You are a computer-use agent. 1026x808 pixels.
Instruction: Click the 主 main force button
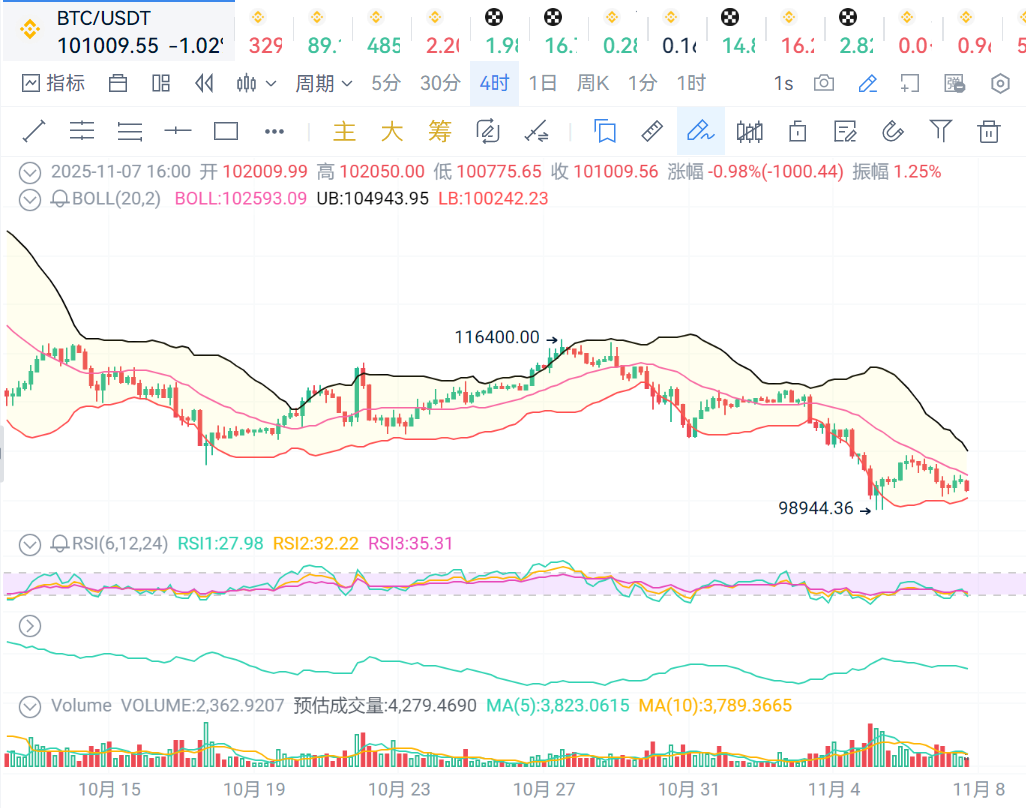coord(344,131)
